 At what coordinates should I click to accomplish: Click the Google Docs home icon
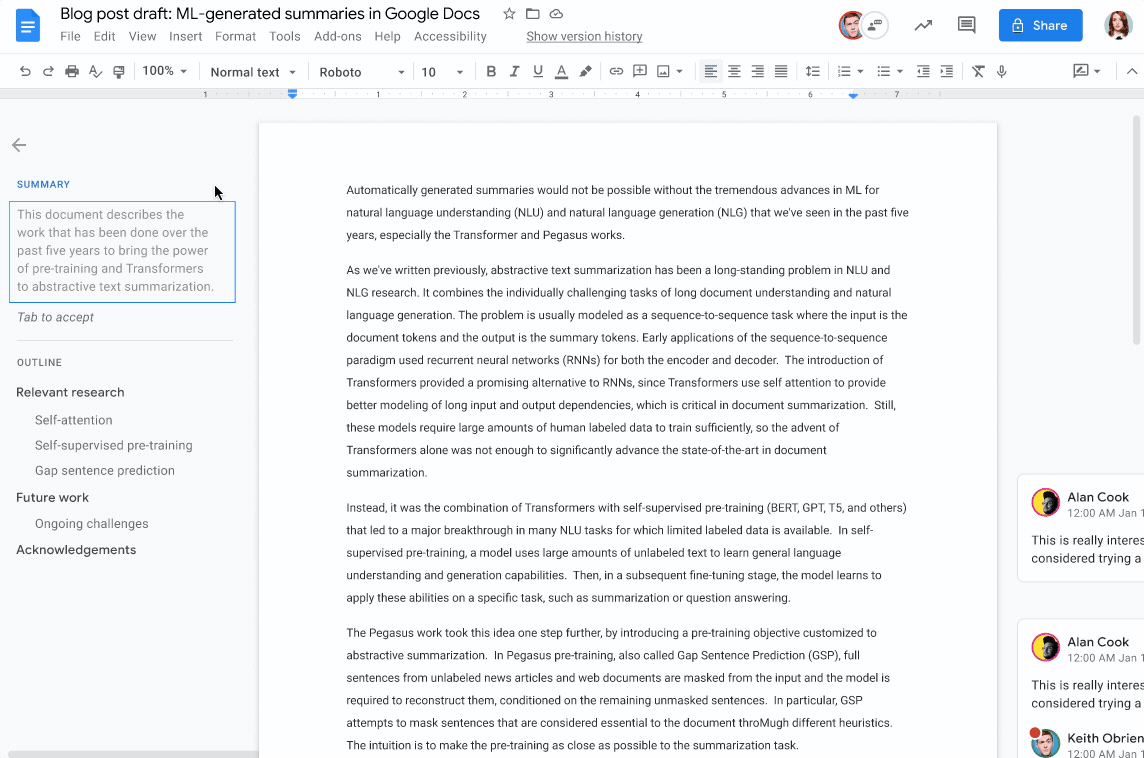click(x=27, y=26)
